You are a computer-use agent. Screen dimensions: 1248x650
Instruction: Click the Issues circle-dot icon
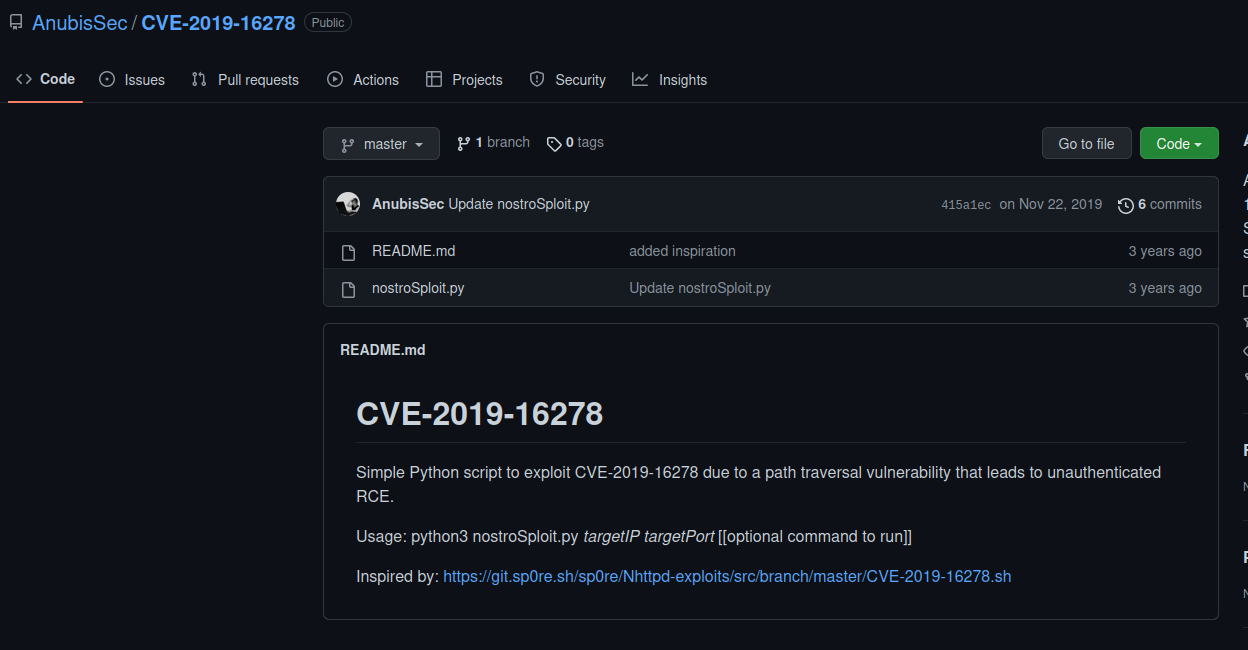[107, 79]
